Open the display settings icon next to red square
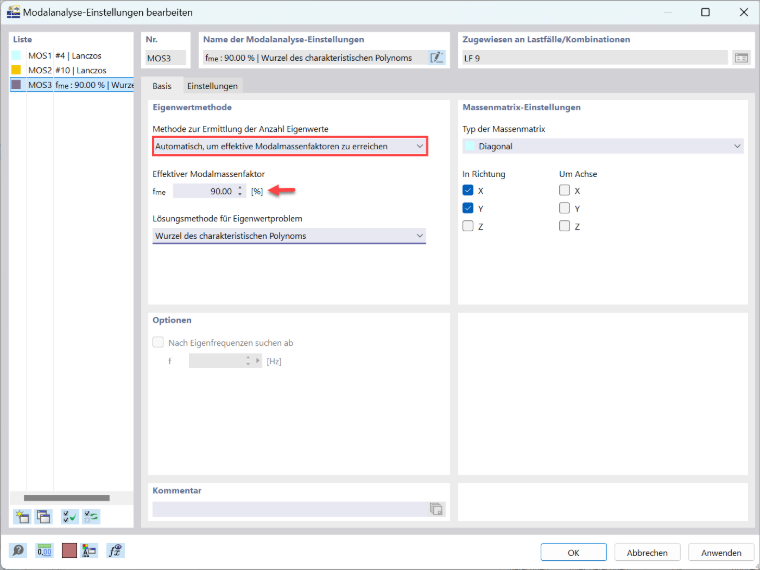 [89, 551]
